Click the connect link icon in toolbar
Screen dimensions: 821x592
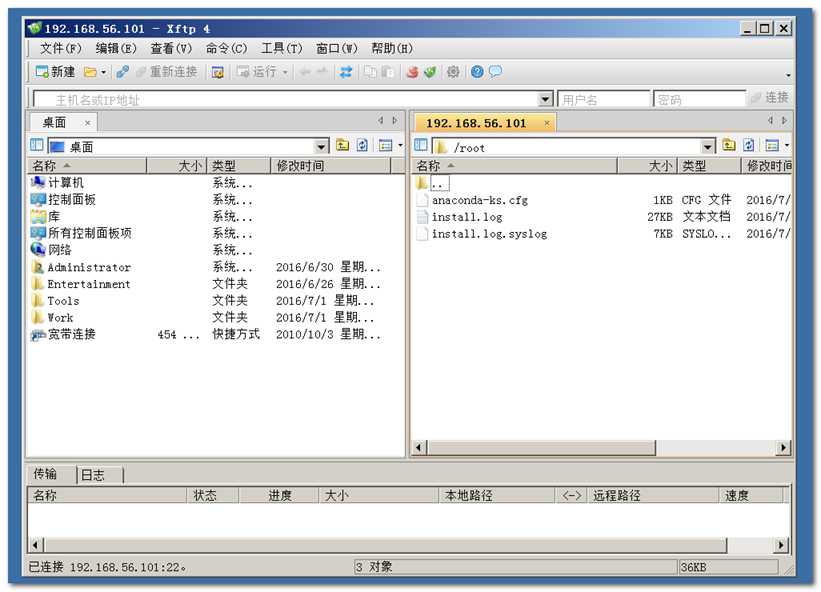[x=123, y=72]
